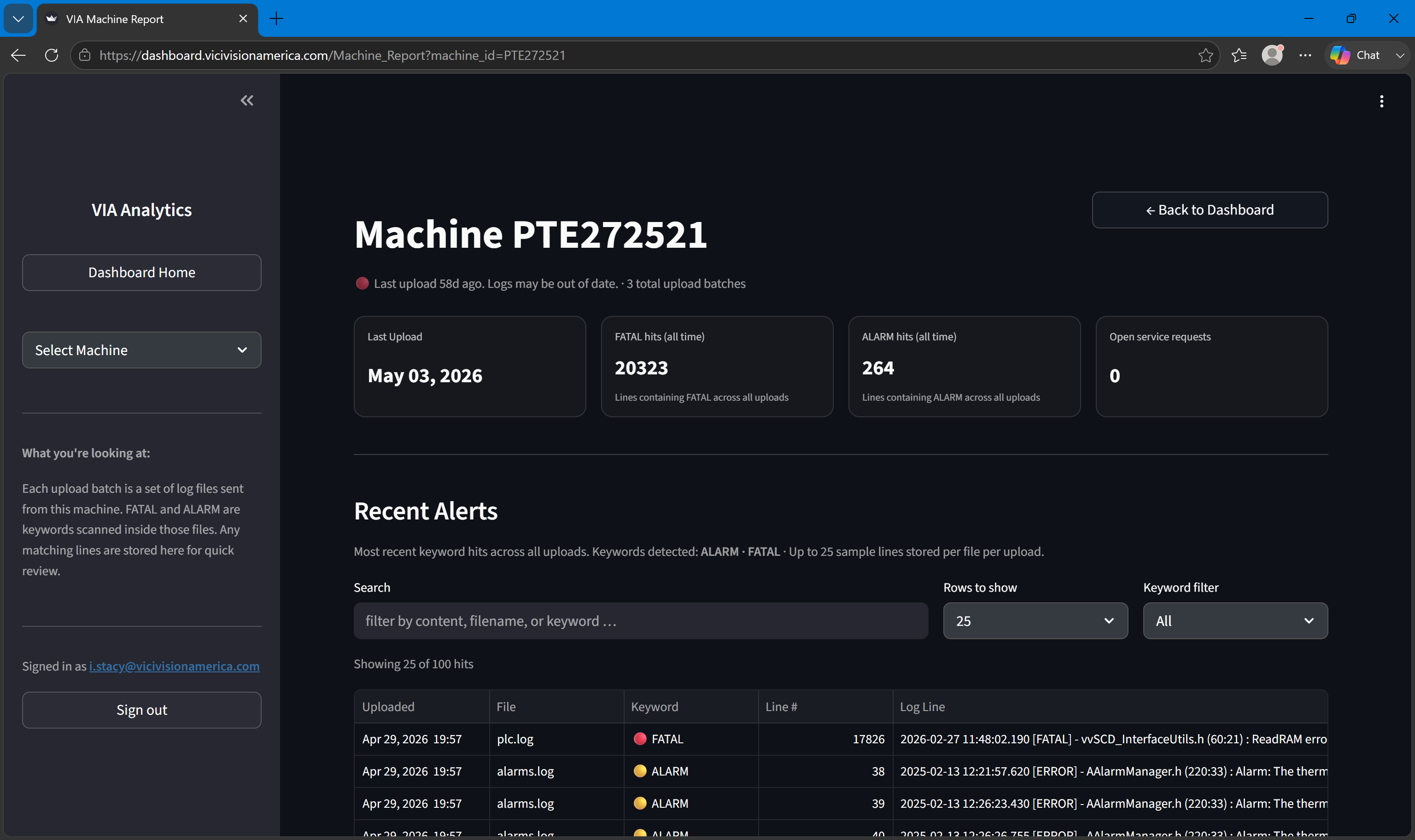Open the Rows to show dropdown
1415x840 pixels.
click(x=1035, y=620)
